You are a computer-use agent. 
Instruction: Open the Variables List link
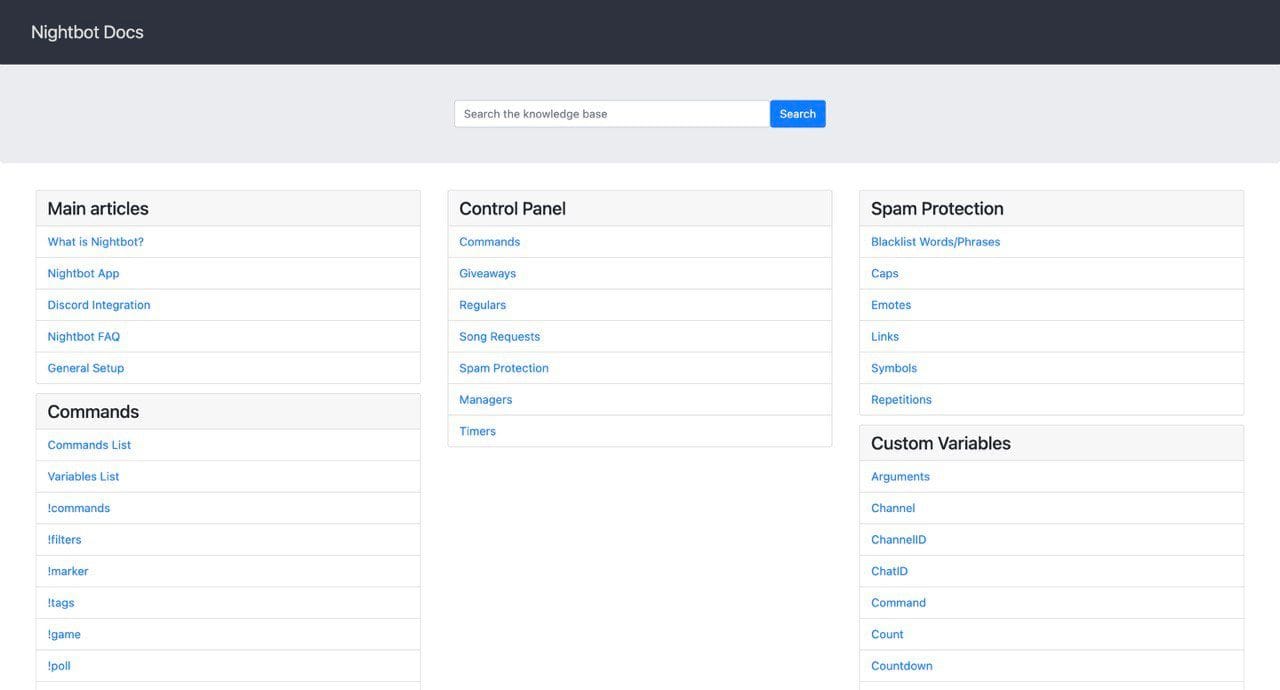pyautogui.click(x=83, y=477)
